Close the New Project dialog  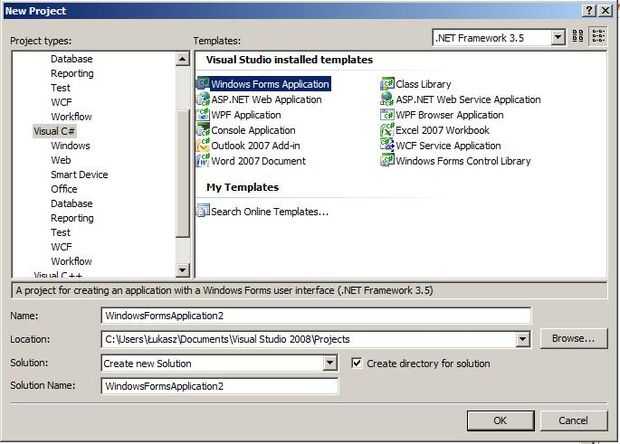coord(605,10)
